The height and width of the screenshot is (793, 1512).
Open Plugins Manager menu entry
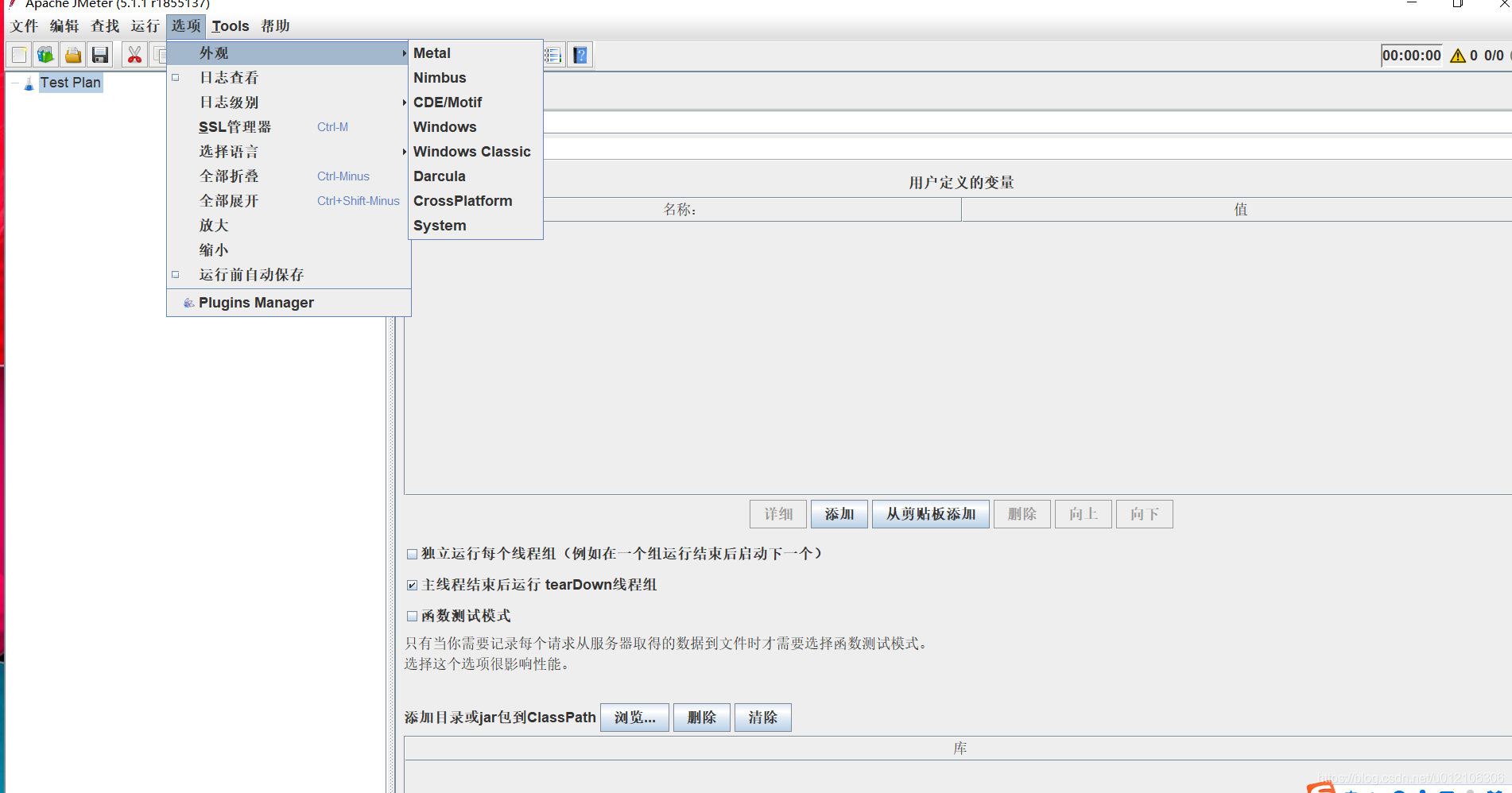[x=289, y=303]
